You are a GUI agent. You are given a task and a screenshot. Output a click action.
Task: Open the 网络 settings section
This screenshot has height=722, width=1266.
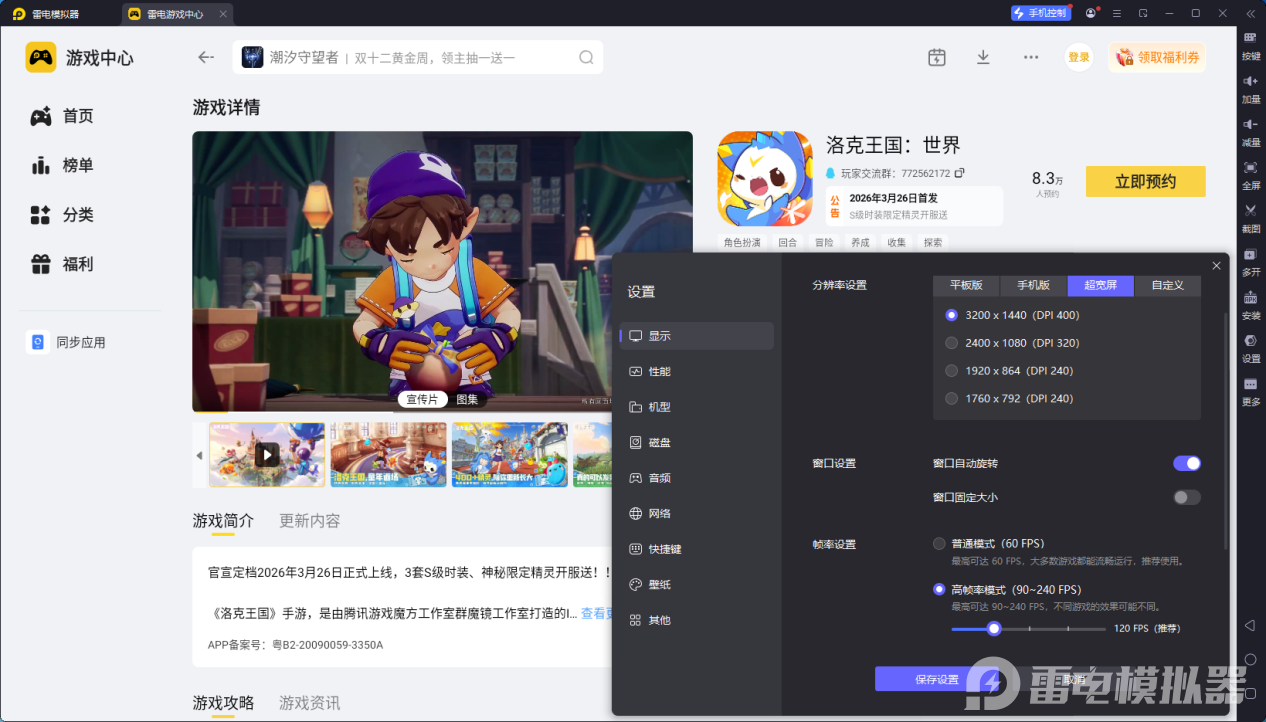[x=697, y=513]
